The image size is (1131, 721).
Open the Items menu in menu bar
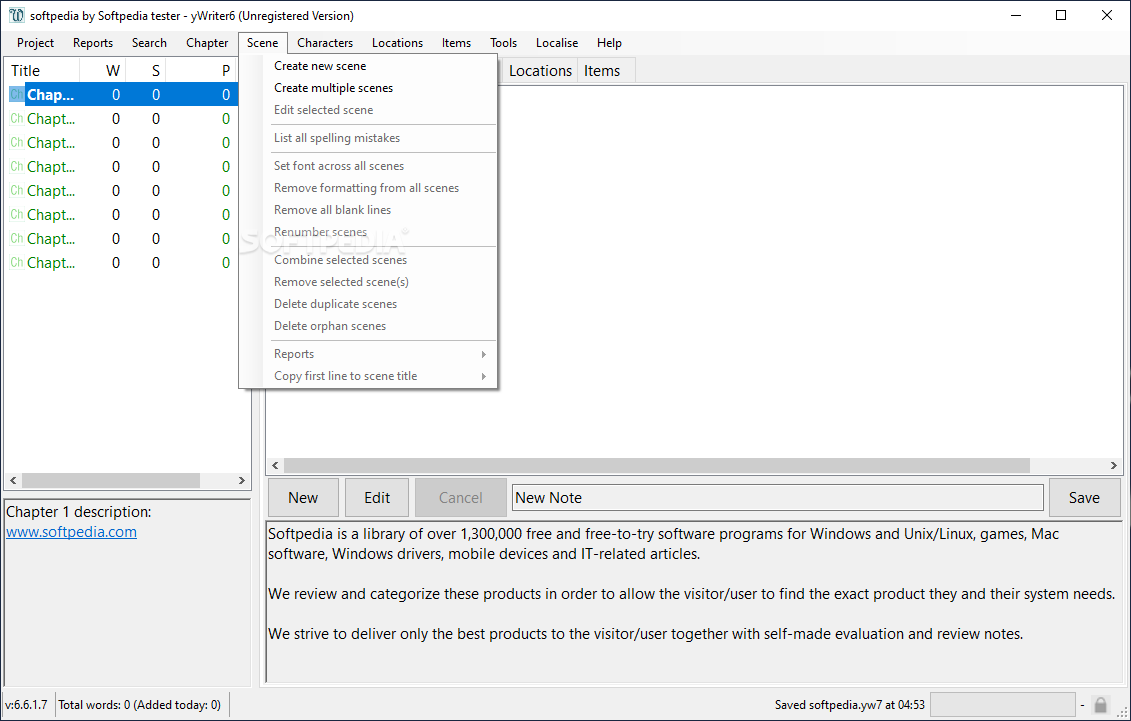457,43
